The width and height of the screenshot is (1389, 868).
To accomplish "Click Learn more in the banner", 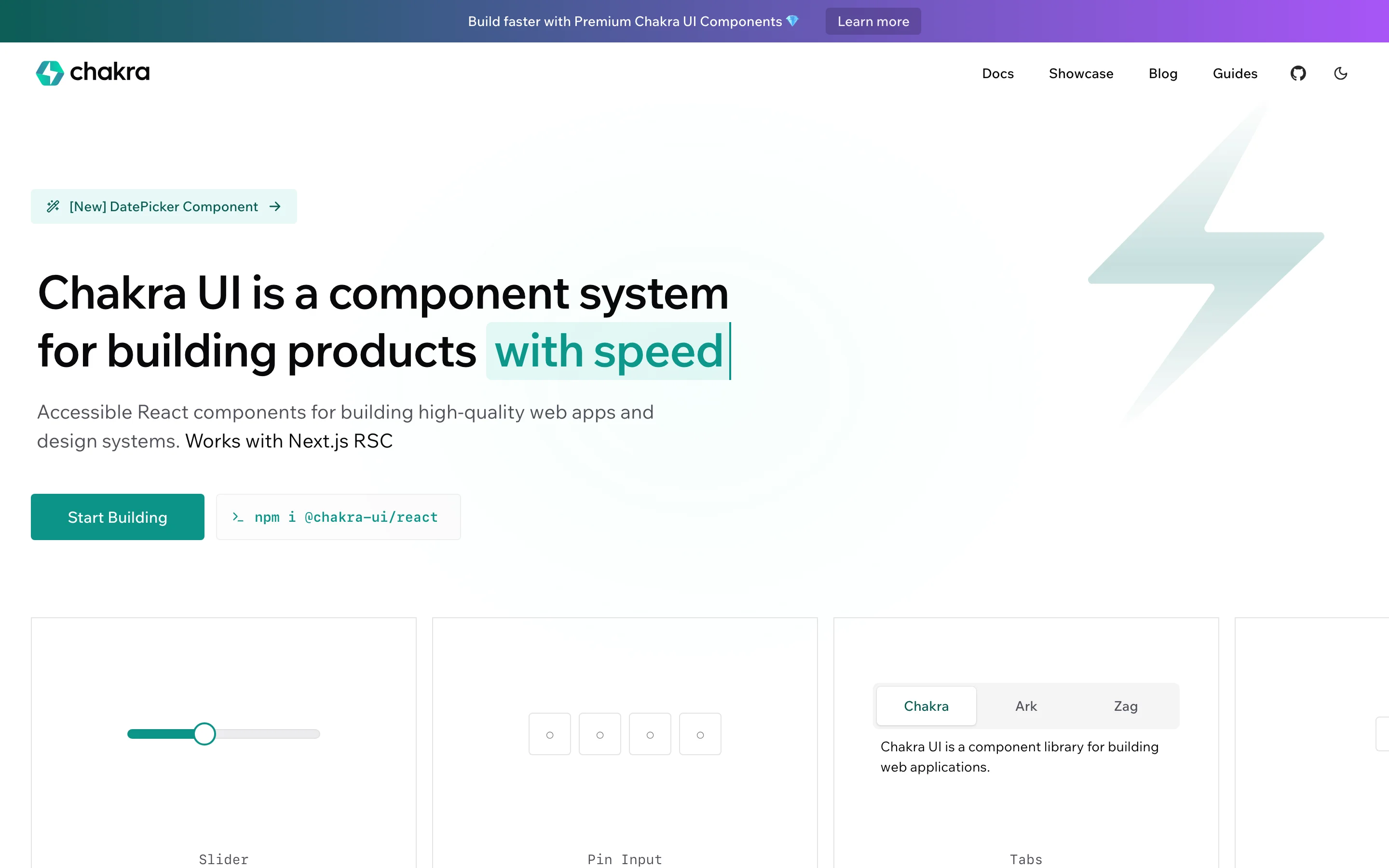I will coord(872,21).
